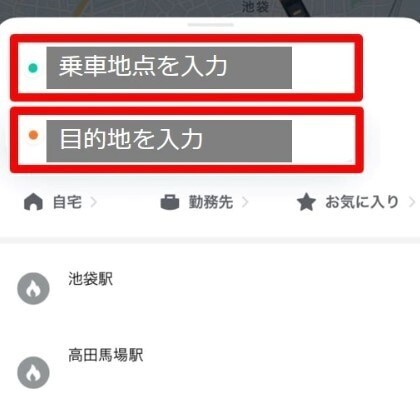Expand the 自宅 chevron arrow
Viewport: 420px width, 420px height.
94,202
